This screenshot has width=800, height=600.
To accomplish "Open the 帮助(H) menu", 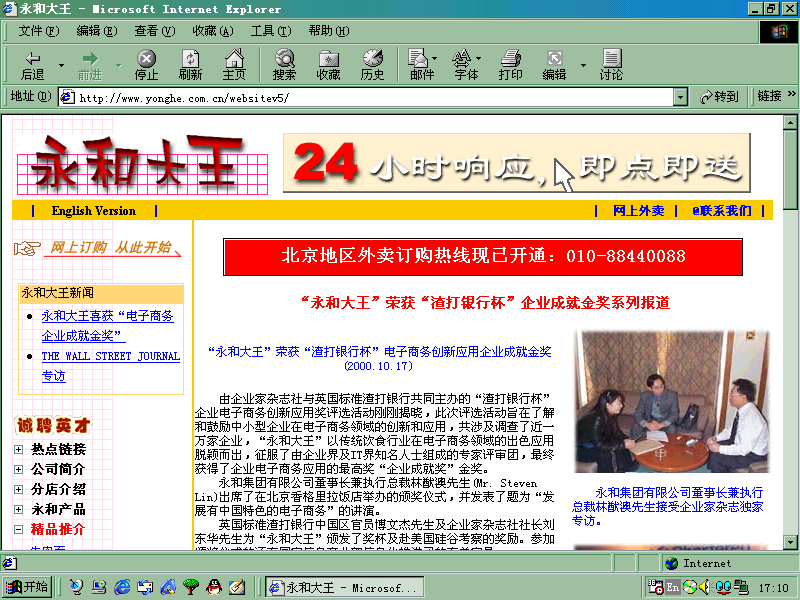I will [329, 31].
